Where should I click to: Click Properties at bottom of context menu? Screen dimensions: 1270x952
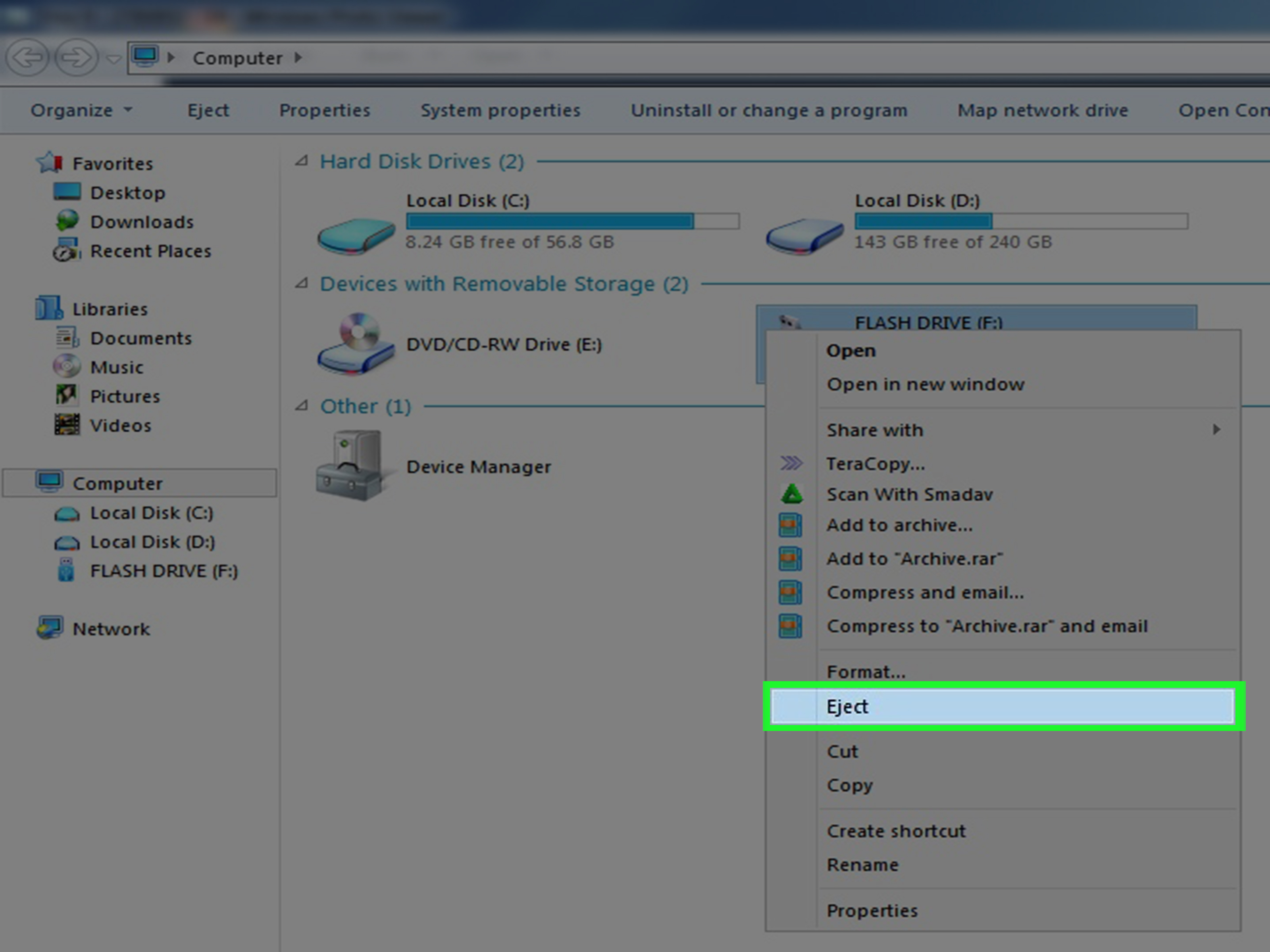point(872,911)
